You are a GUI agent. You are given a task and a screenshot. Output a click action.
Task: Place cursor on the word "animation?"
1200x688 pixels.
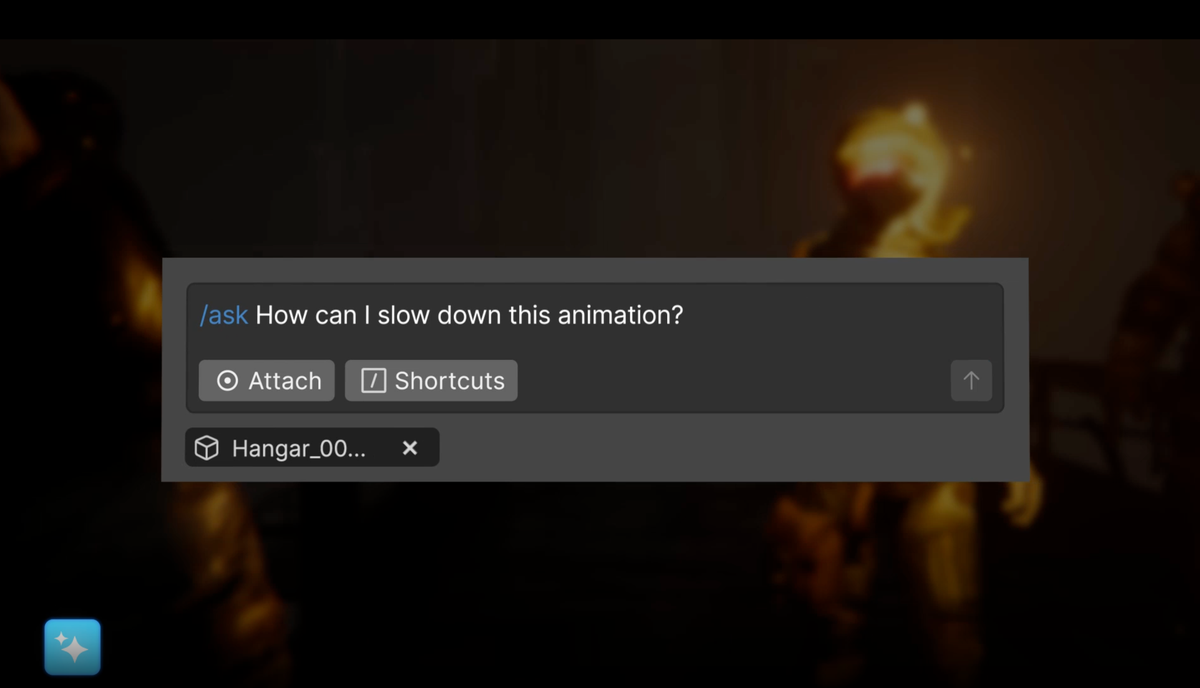tap(620, 315)
